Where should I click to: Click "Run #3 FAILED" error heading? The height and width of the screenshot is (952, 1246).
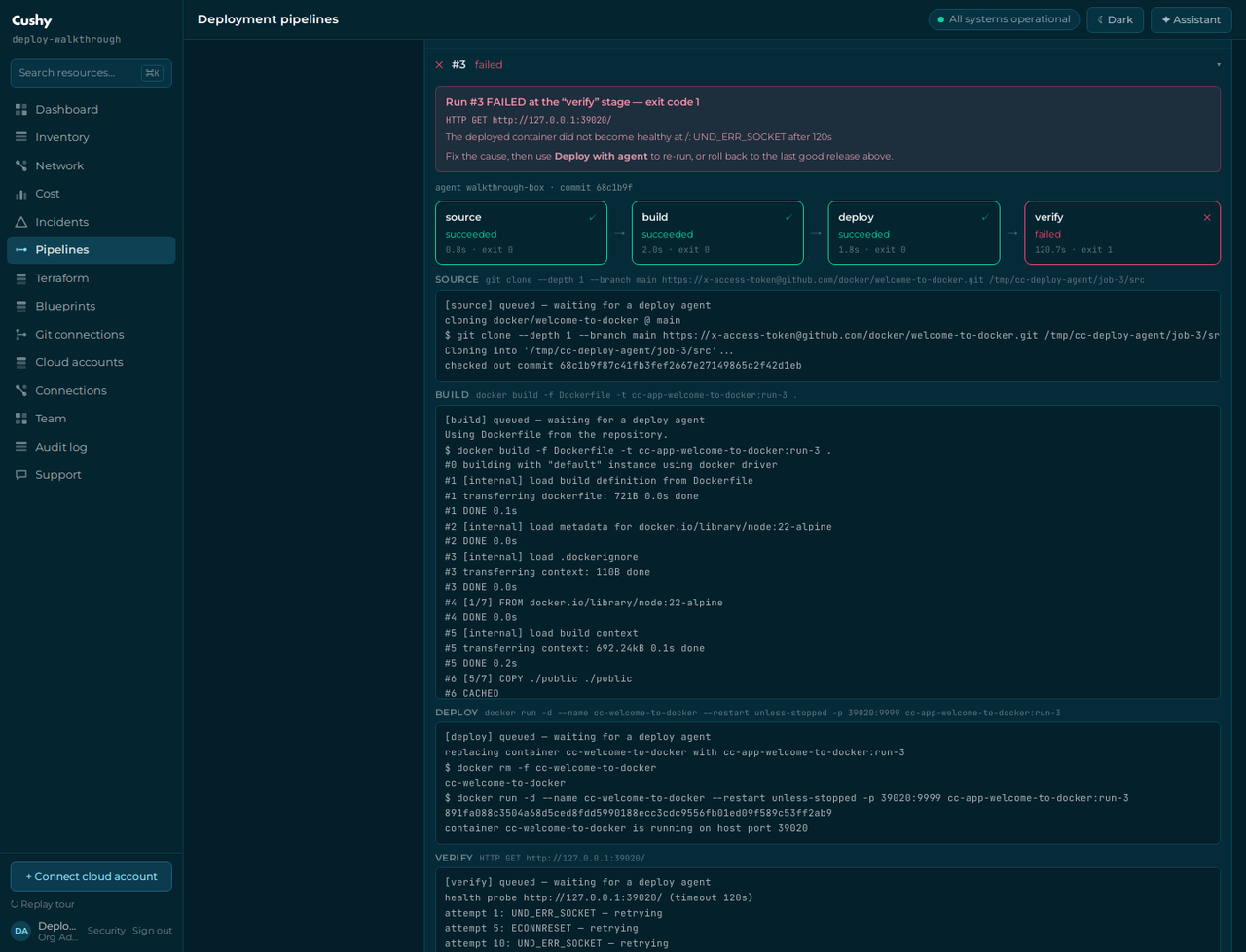(572, 102)
